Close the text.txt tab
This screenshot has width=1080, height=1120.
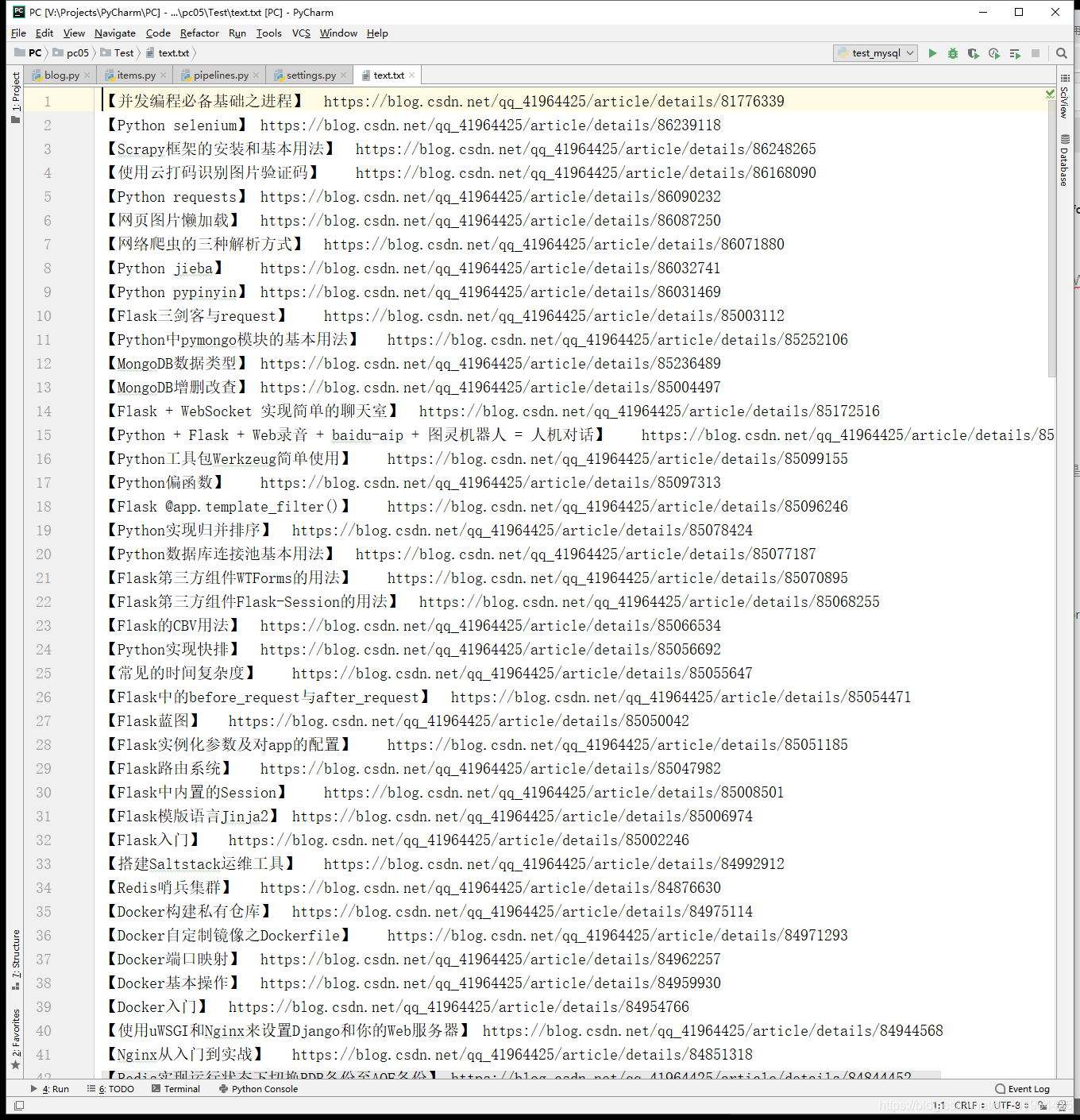(x=412, y=75)
